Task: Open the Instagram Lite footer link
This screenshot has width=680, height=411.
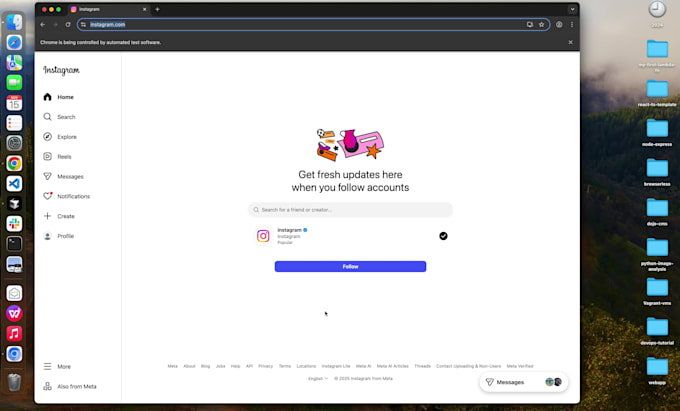Action: coord(336,366)
